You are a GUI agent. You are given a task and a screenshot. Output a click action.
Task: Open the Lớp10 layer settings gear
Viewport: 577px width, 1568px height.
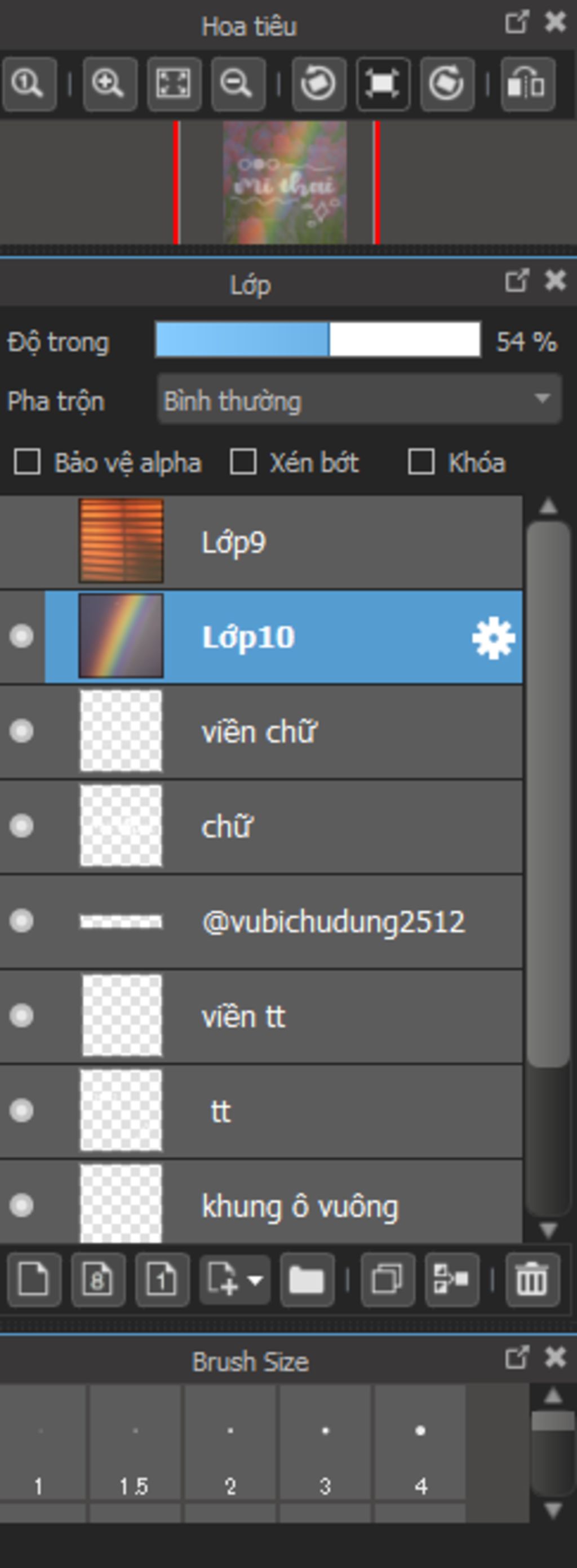pos(493,637)
